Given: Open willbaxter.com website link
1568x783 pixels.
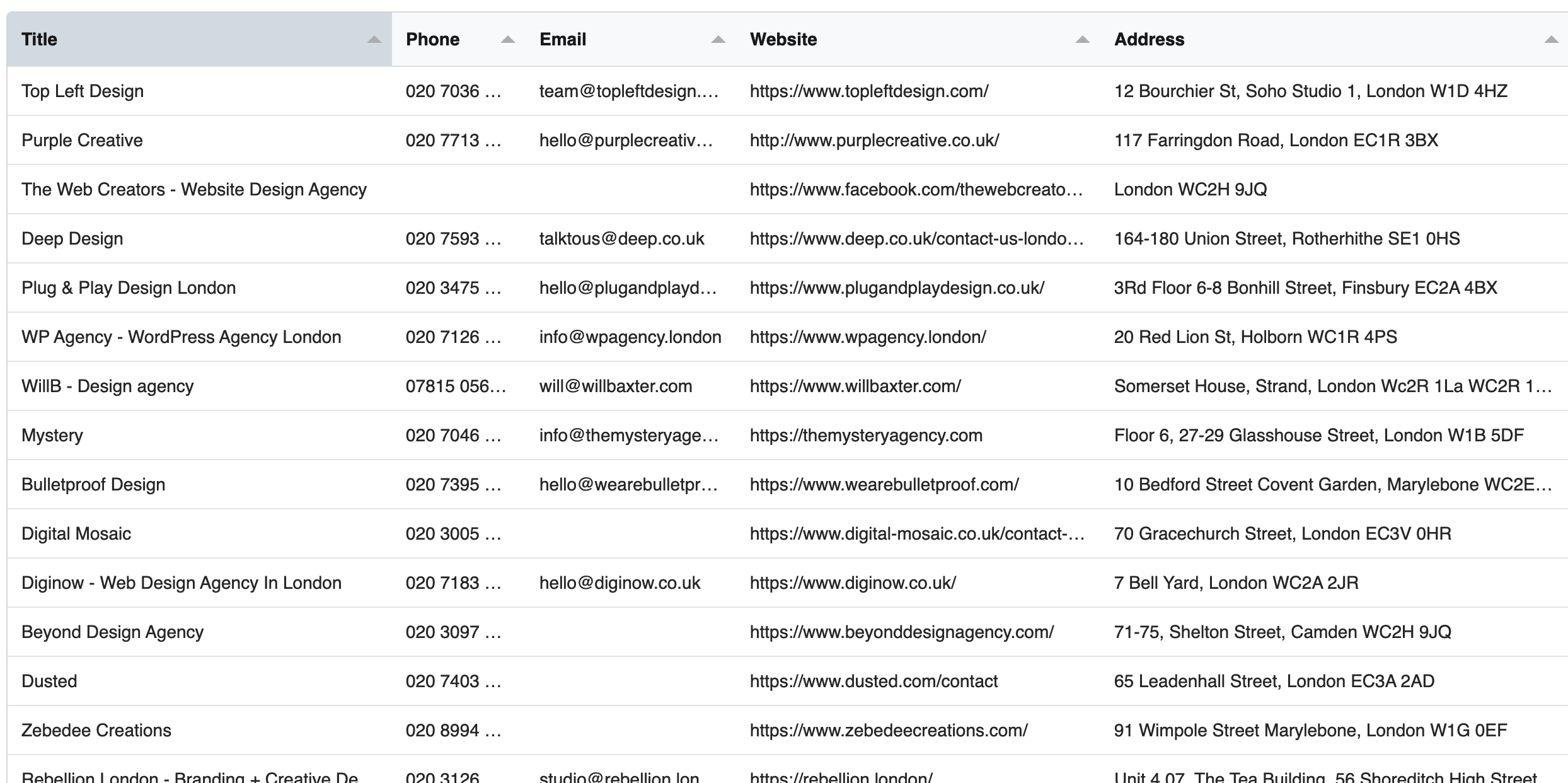Looking at the screenshot, I should tap(855, 386).
